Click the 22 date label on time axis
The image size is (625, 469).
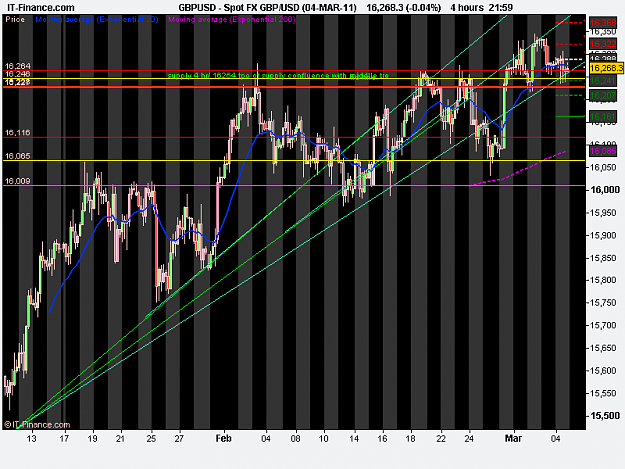click(x=440, y=438)
